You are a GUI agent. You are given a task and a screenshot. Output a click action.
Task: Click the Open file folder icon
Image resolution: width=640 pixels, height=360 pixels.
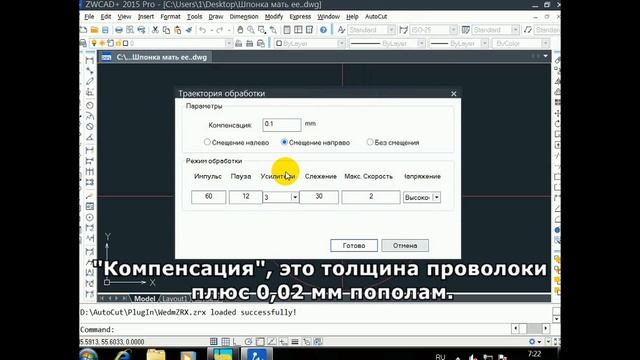pos(94,30)
